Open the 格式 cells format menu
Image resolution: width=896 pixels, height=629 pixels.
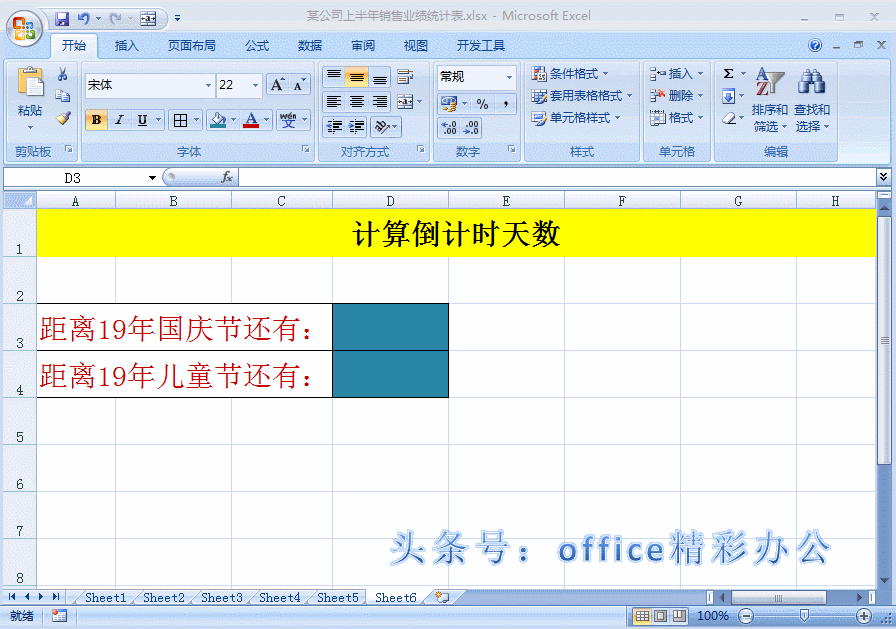pyautogui.click(x=676, y=118)
